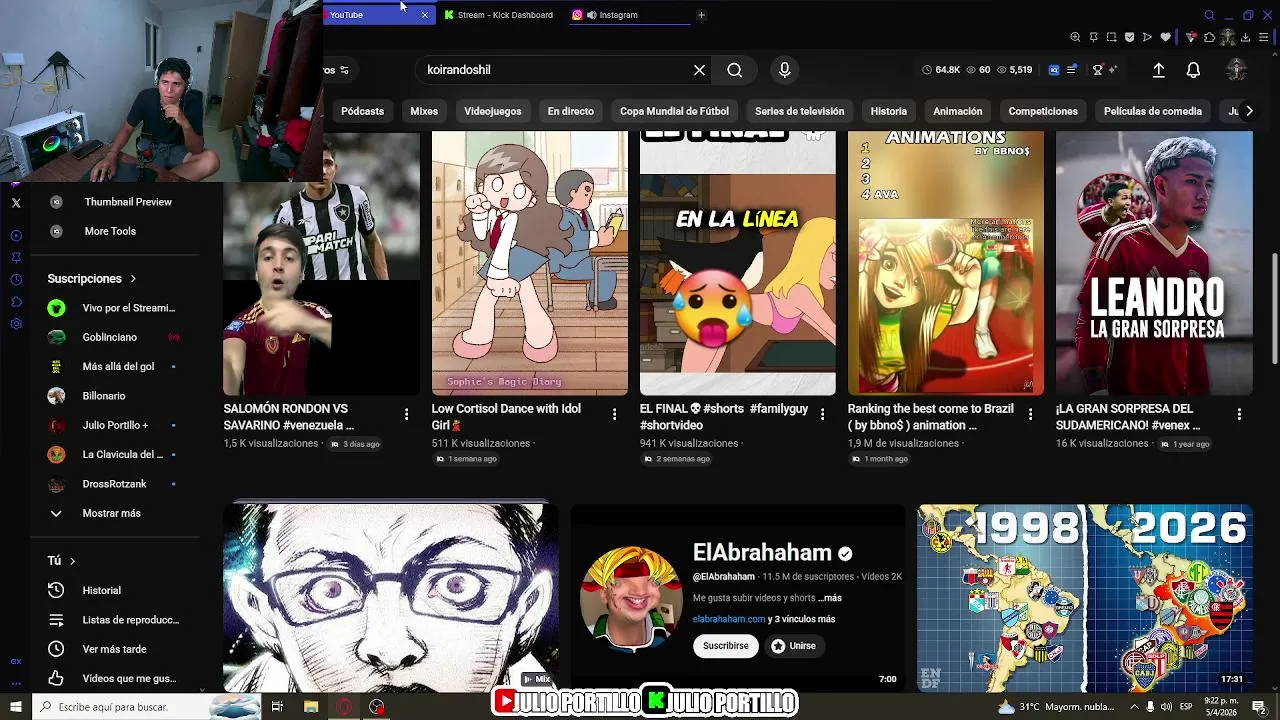Click the upload arrow icon
This screenshot has width=1280, height=720.
[1159, 70]
